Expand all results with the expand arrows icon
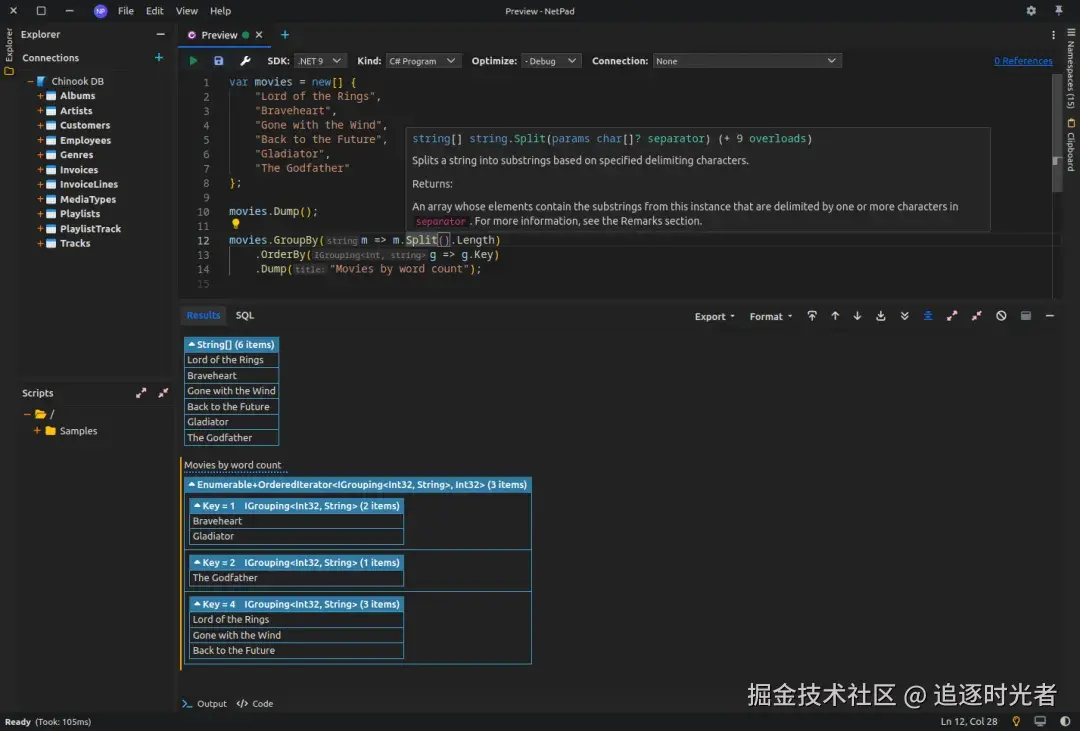Image resolution: width=1080 pixels, height=731 pixels. tap(952, 316)
